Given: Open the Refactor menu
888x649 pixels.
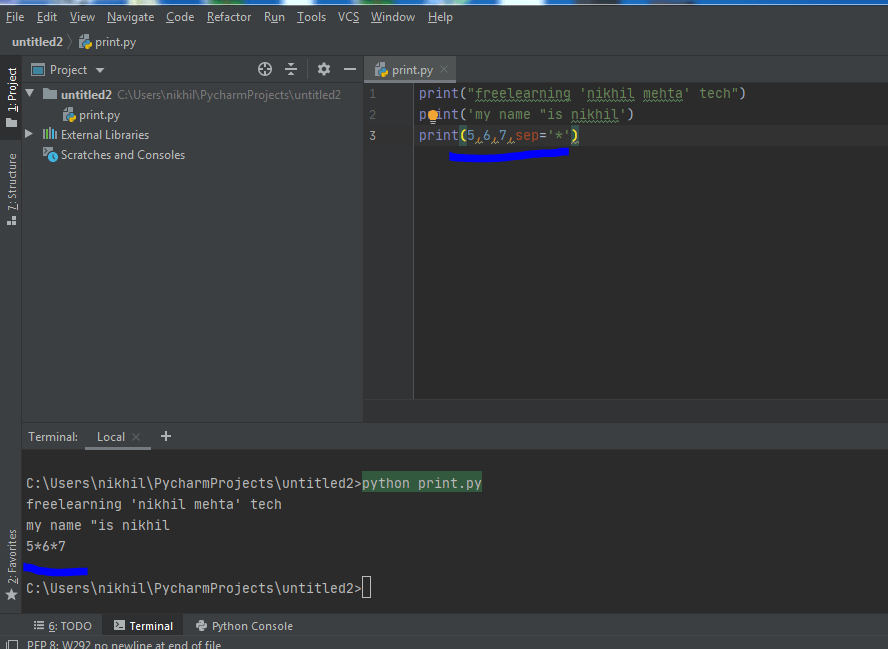Looking at the screenshot, I should (229, 17).
